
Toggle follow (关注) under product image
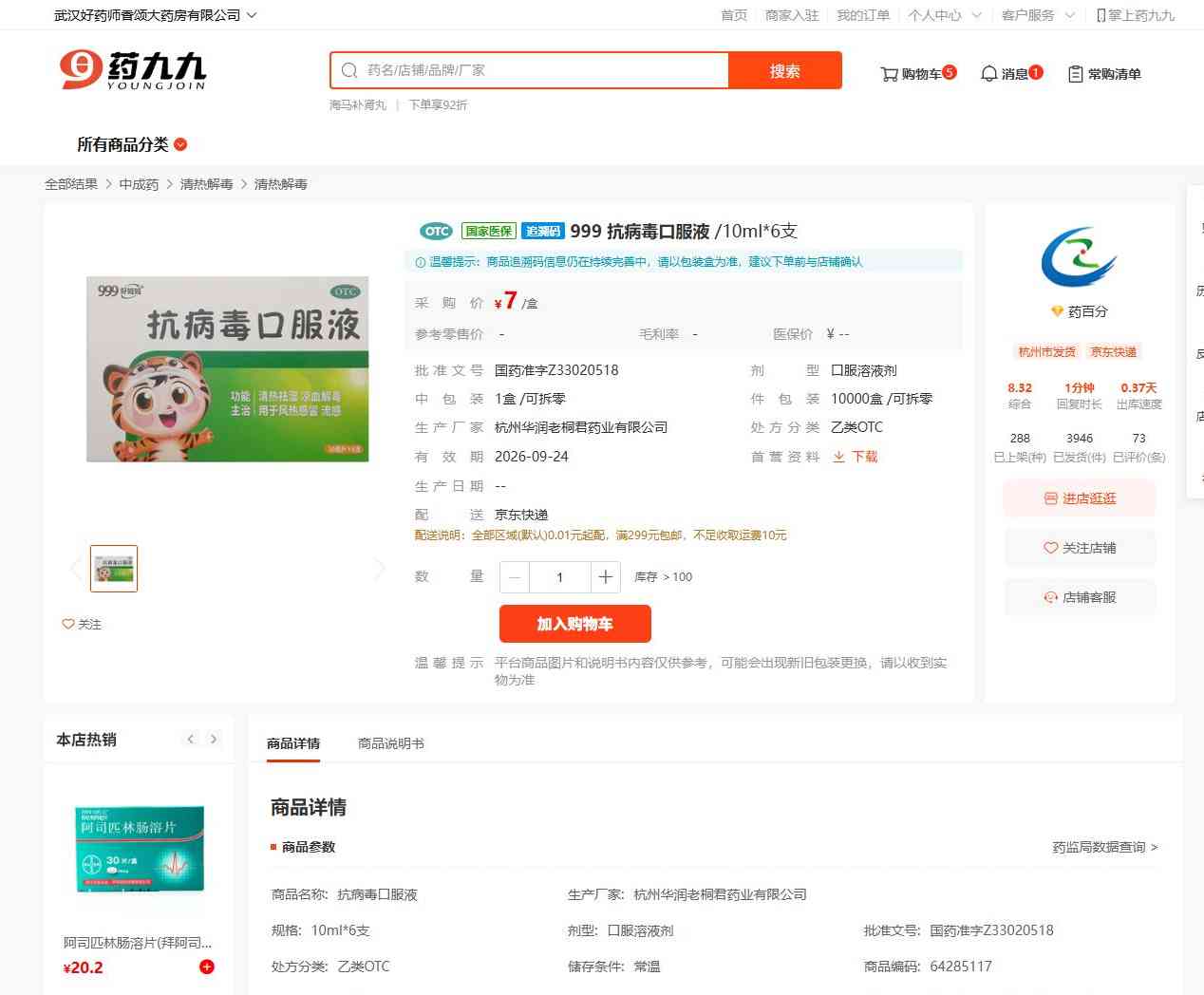[82, 624]
